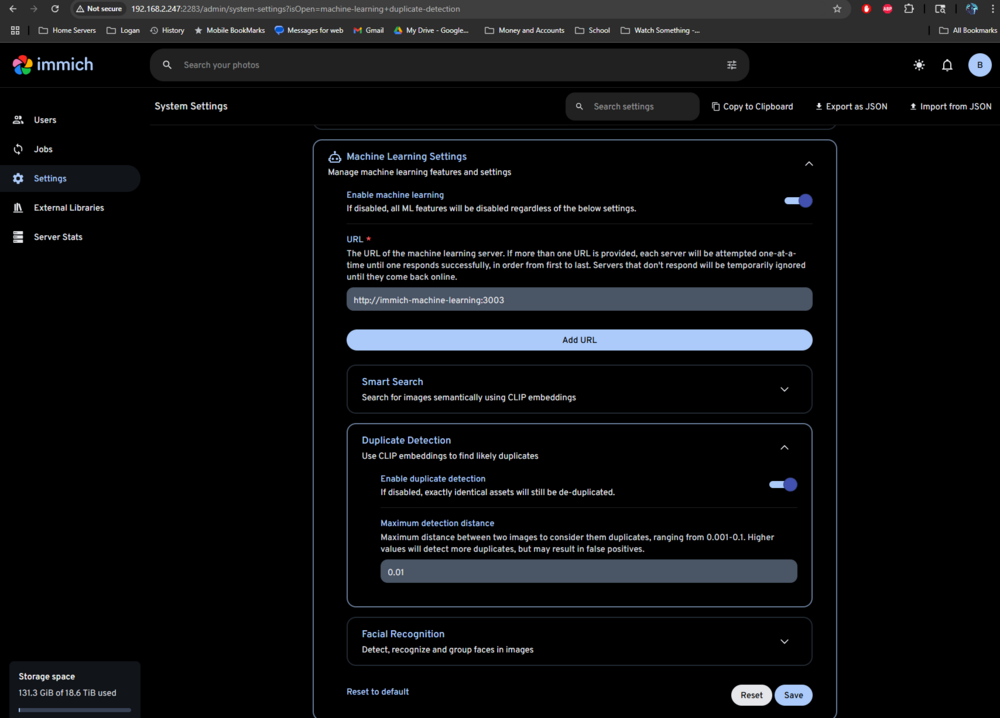
Task: Disable the Enable machine learning switch
Action: (x=798, y=201)
